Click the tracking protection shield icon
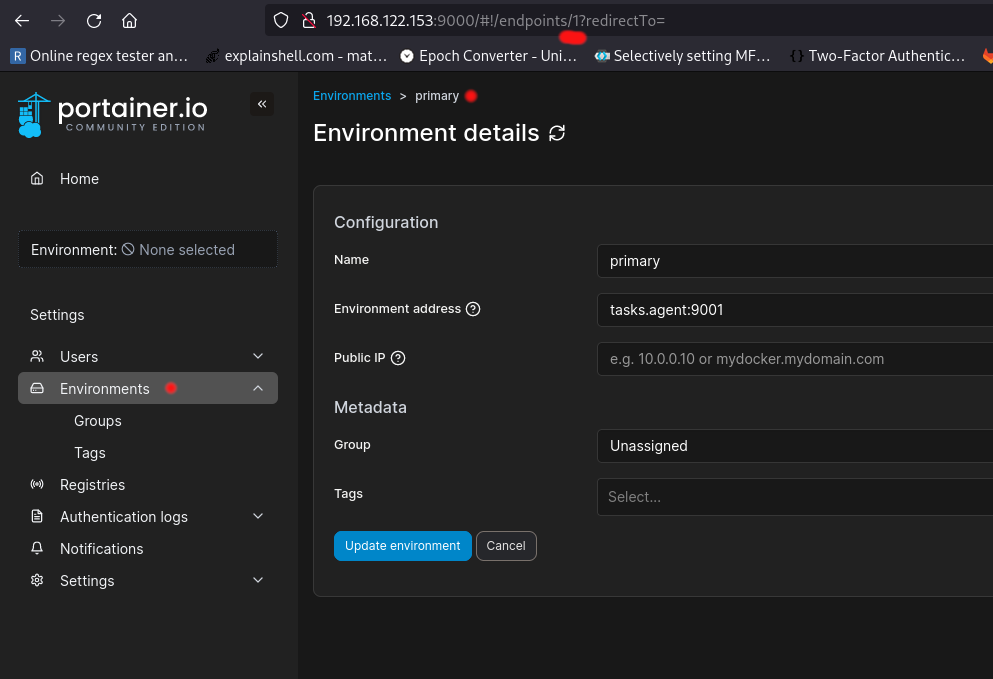Image resolution: width=993 pixels, height=679 pixels. click(281, 21)
